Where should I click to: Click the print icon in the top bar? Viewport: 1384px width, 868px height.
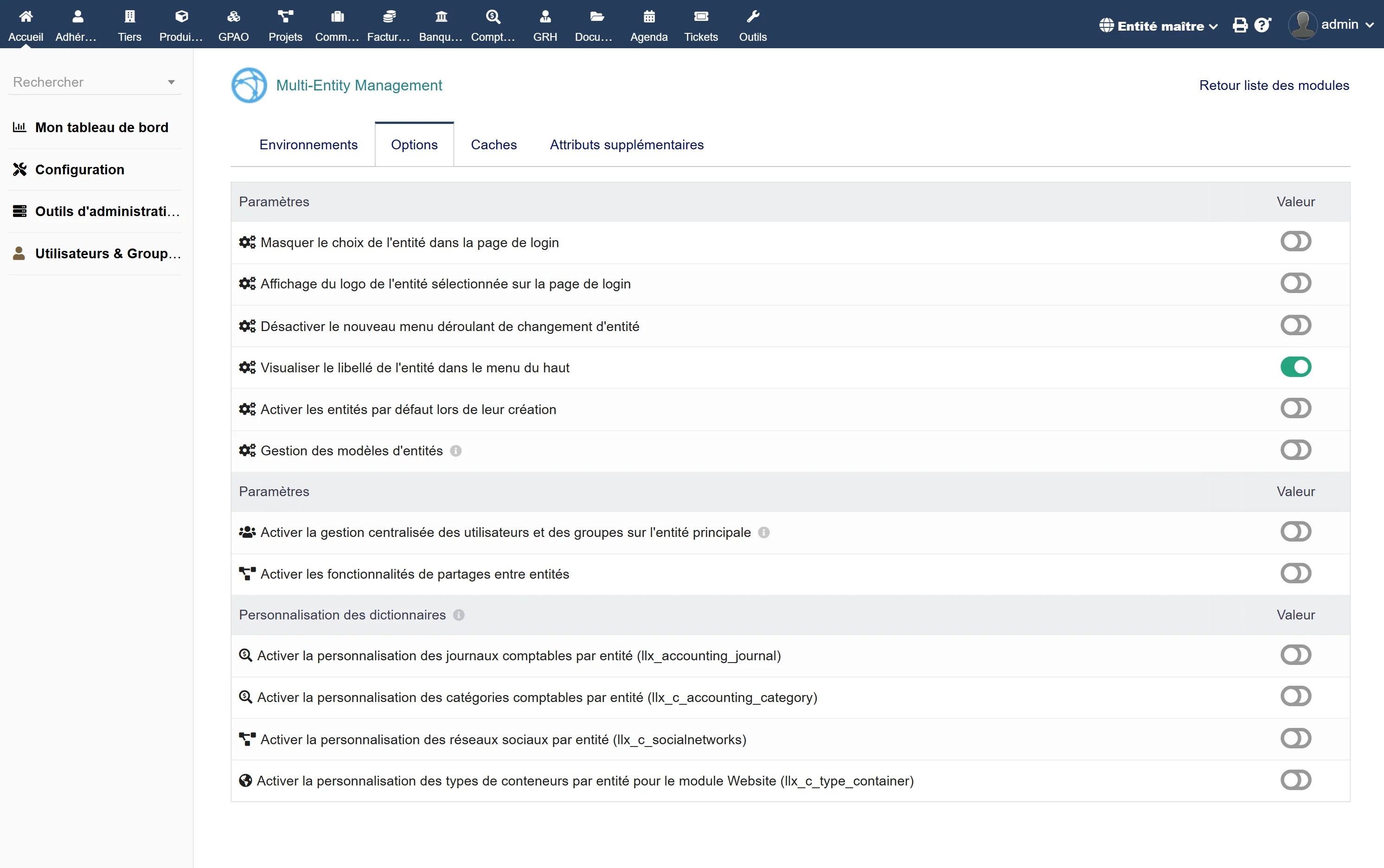1240,25
